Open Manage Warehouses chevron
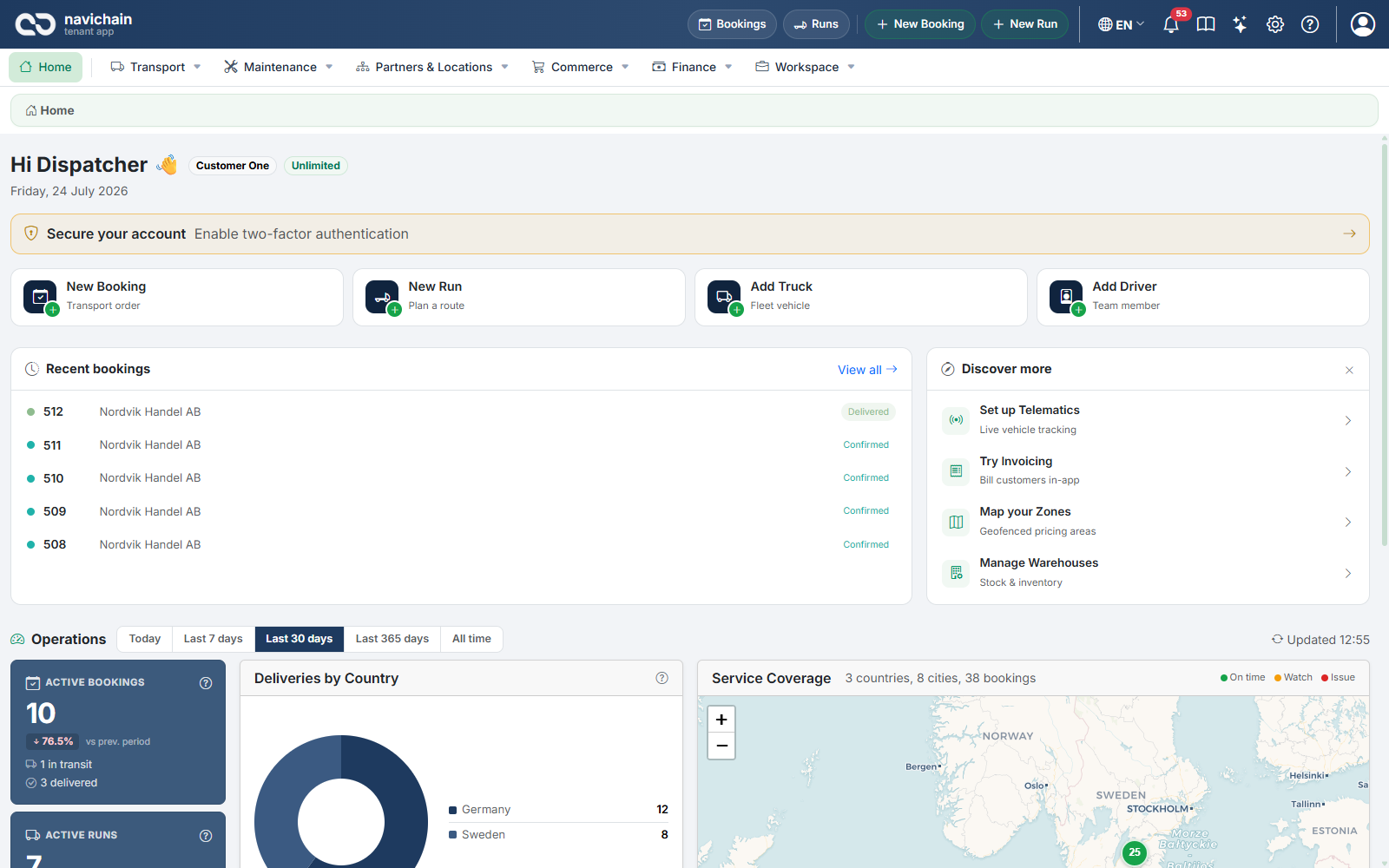The image size is (1389, 868). [1348, 573]
